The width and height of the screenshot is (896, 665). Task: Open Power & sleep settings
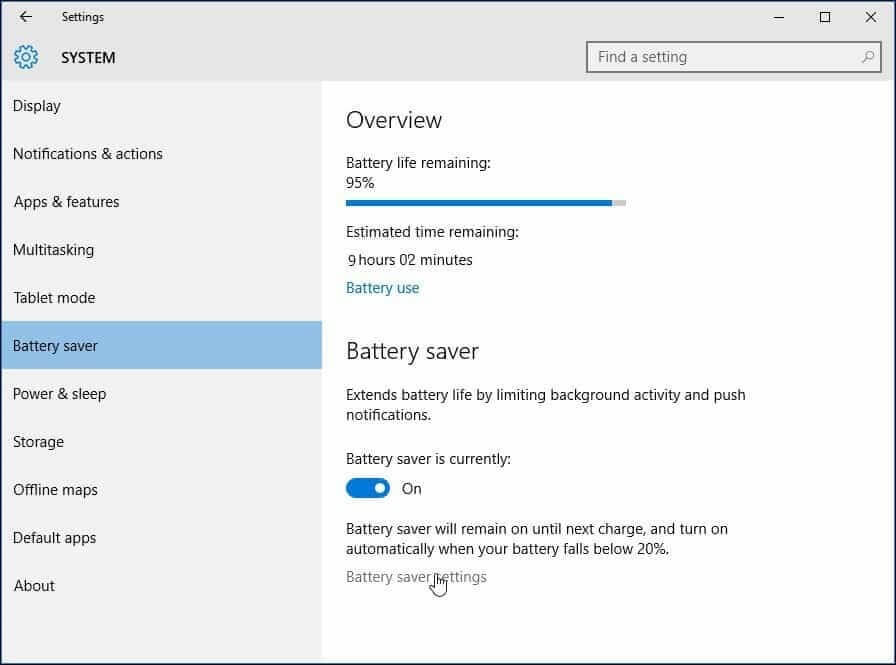click(x=59, y=394)
